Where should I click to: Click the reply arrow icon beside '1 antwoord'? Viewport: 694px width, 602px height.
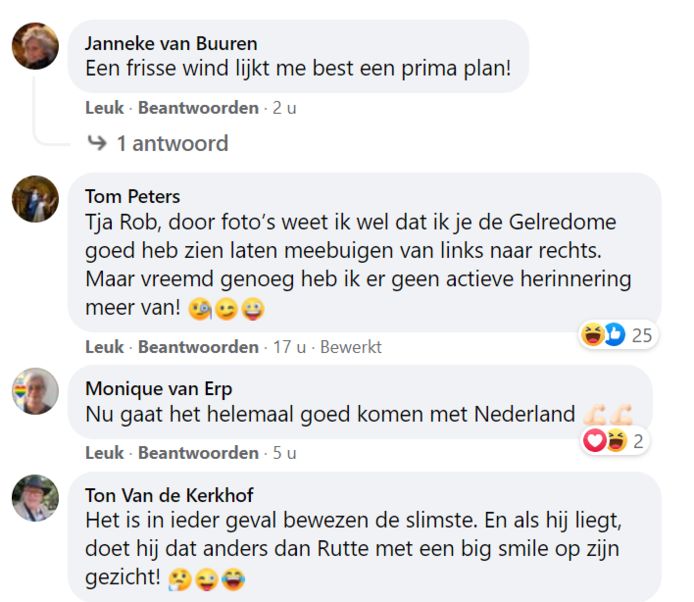[x=97, y=143]
